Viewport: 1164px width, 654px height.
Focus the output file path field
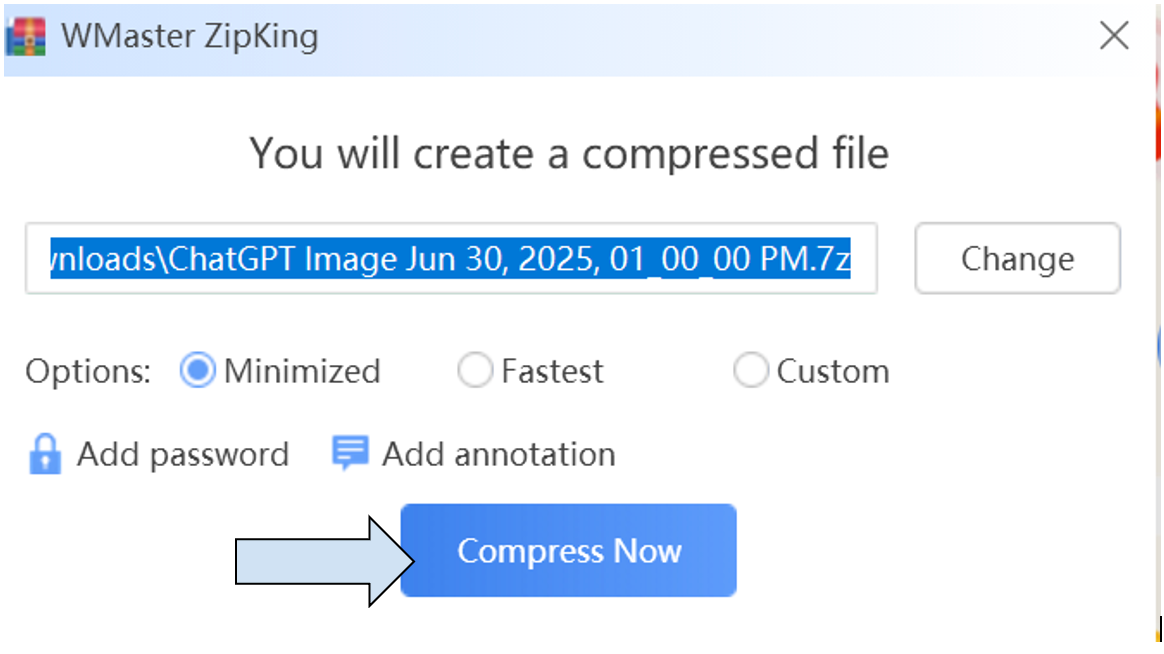450,259
